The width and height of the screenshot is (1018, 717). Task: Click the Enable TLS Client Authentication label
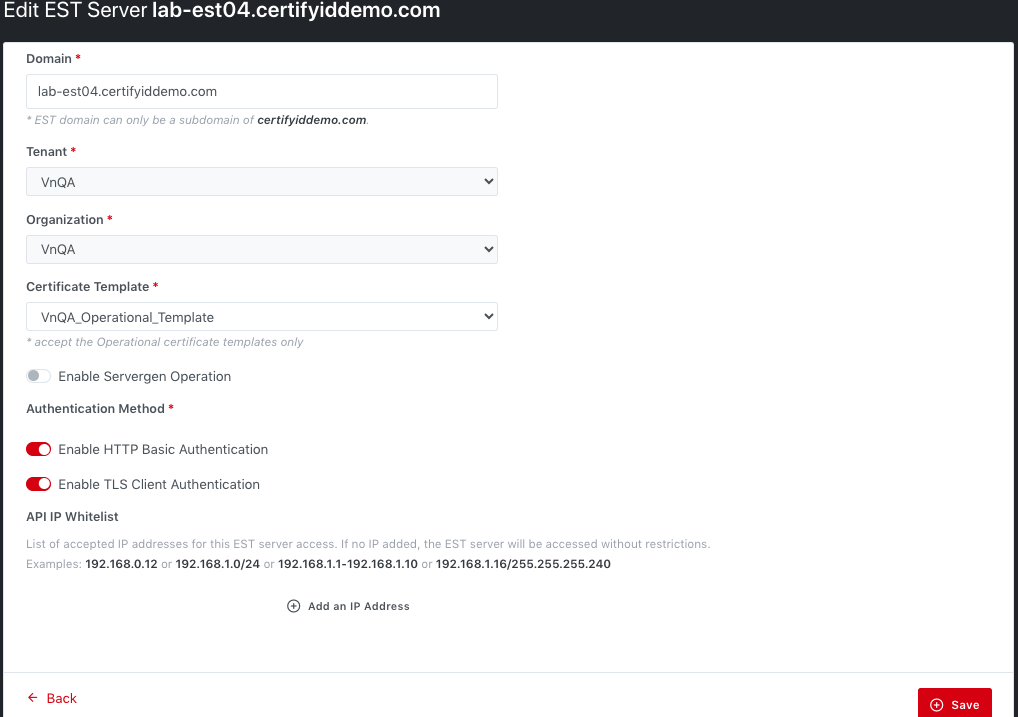[x=159, y=484]
